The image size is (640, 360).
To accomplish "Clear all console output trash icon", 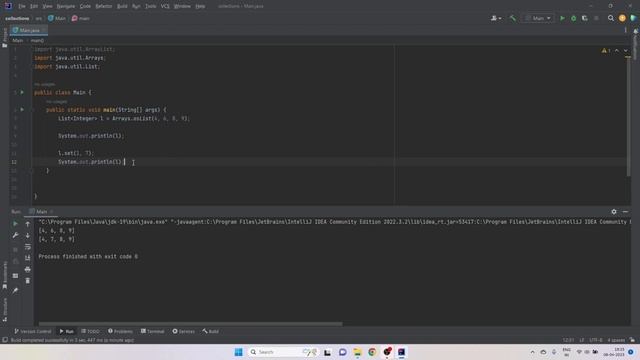I will click(27, 281).
